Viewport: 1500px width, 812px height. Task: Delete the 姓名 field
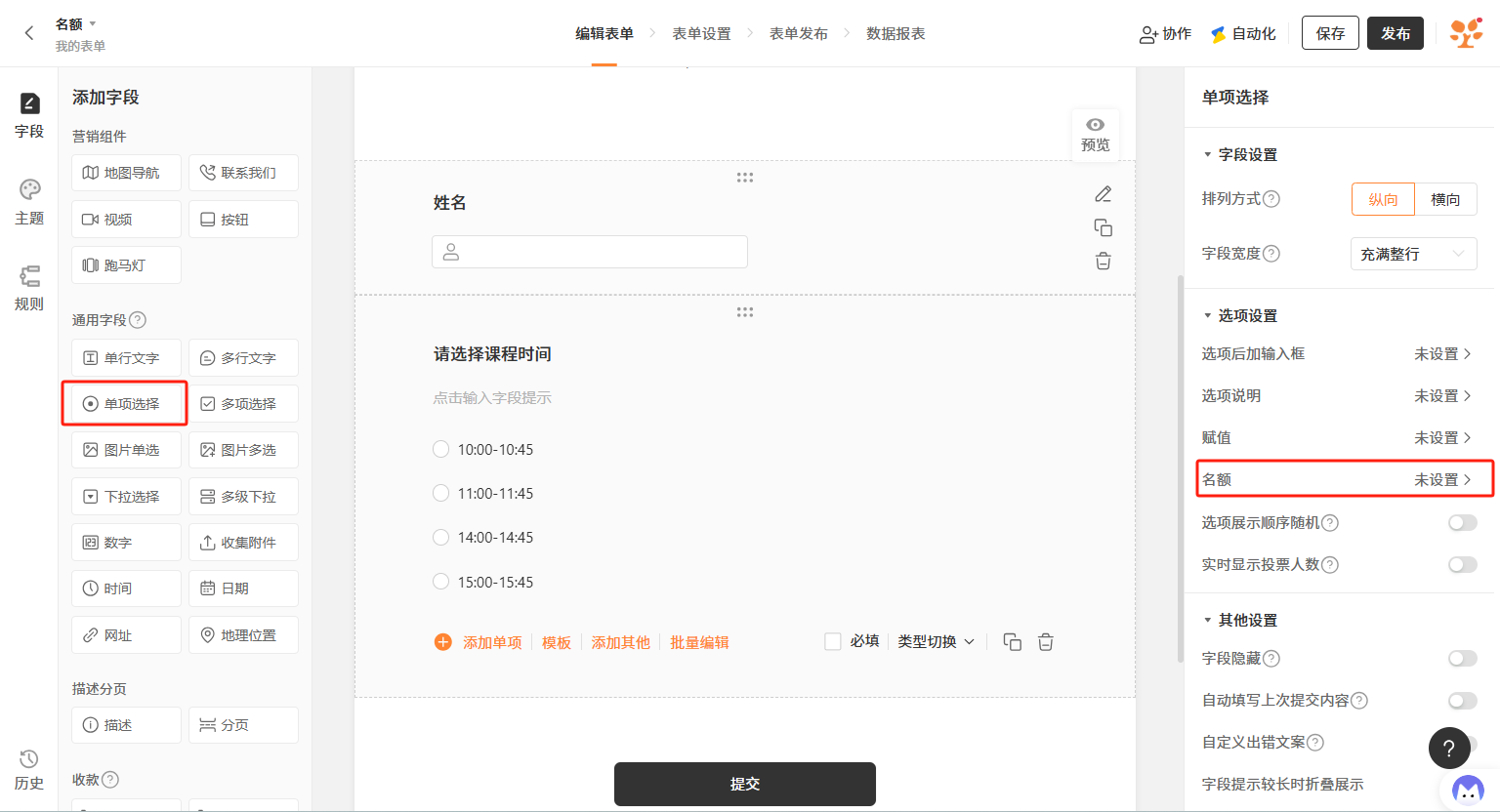tap(1104, 261)
